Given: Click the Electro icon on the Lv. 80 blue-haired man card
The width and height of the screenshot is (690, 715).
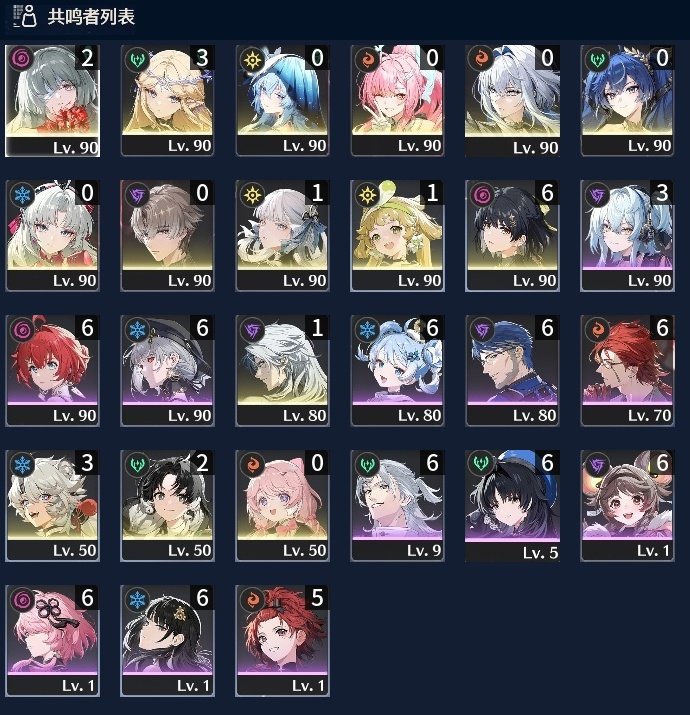Looking at the screenshot, I should click(482, 329).
